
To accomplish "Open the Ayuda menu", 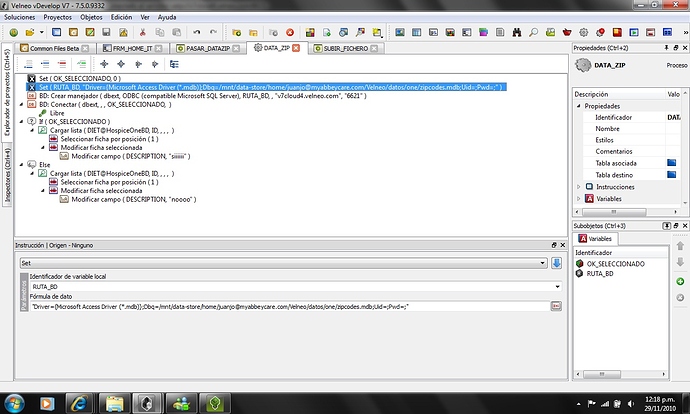I will click(167, 17).
